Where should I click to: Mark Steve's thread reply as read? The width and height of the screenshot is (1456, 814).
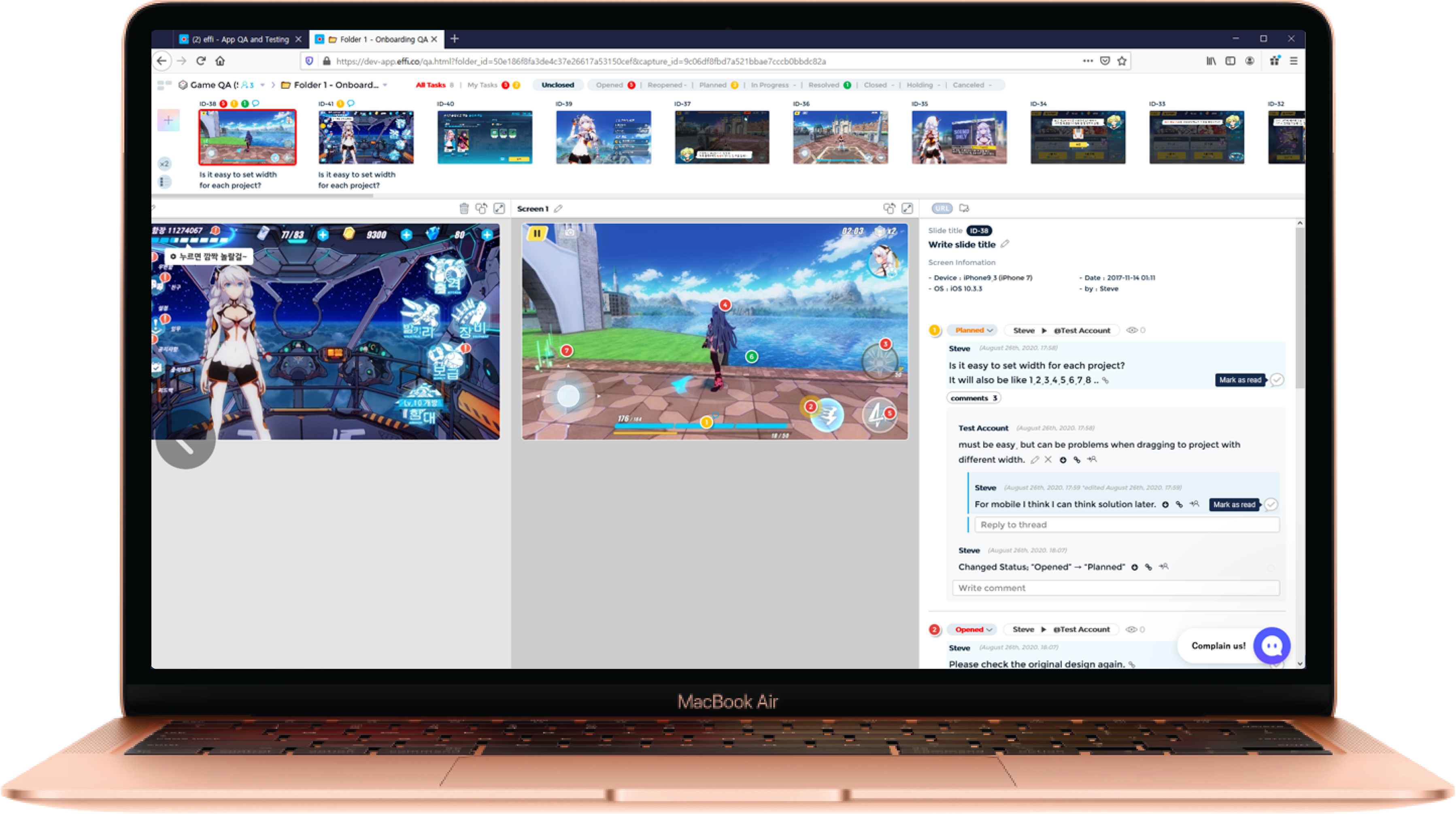pos(1271,504)
